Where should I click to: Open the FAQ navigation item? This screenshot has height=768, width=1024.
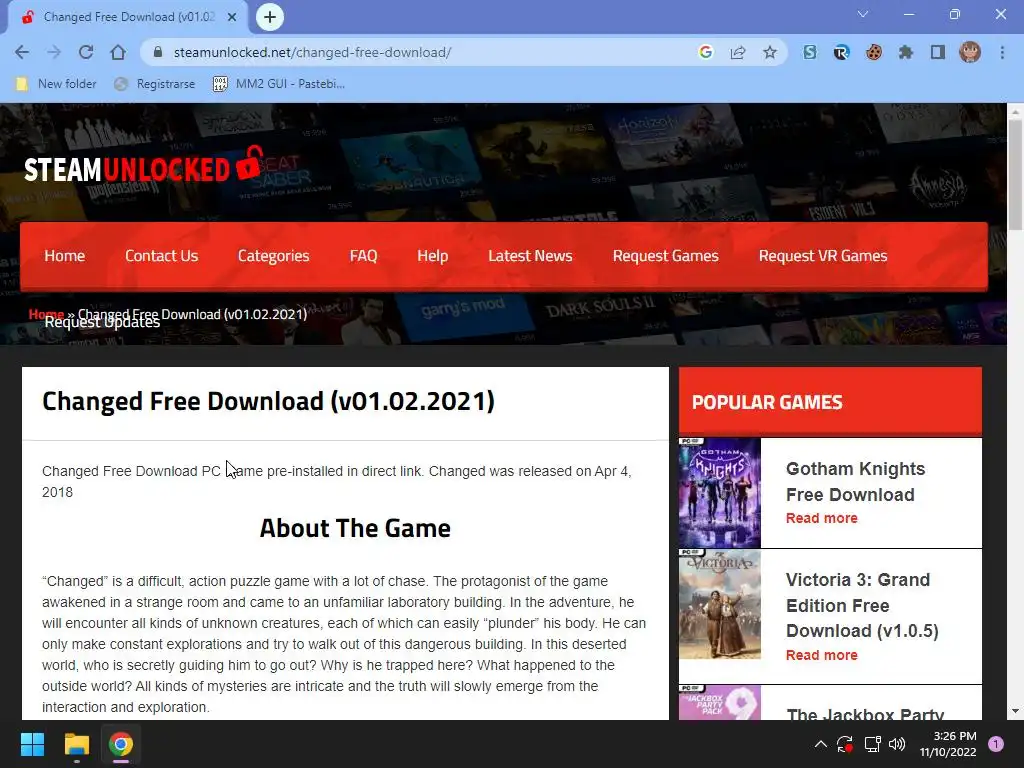click(363, 256)
